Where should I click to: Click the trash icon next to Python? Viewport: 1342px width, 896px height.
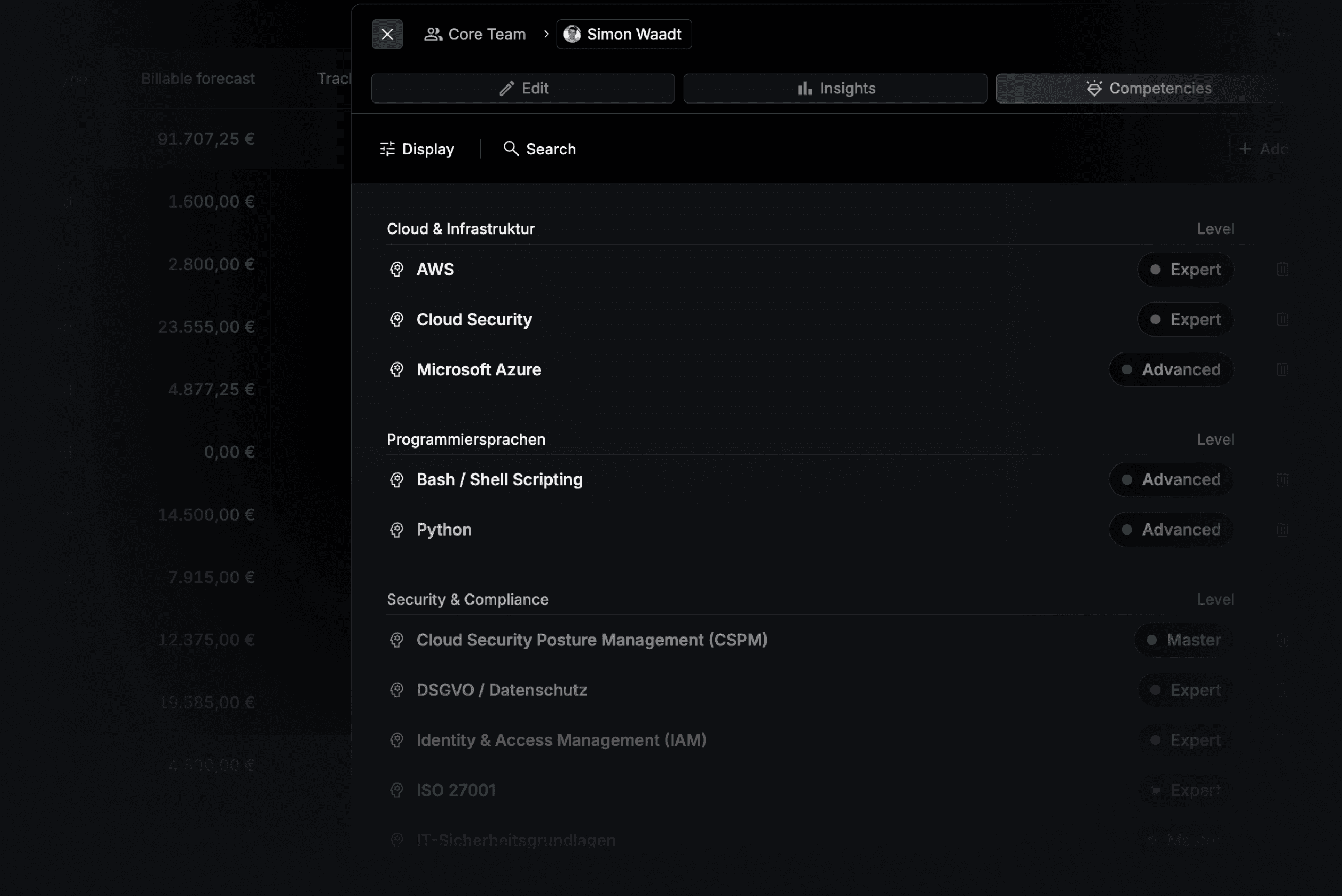coord(1282,530)
